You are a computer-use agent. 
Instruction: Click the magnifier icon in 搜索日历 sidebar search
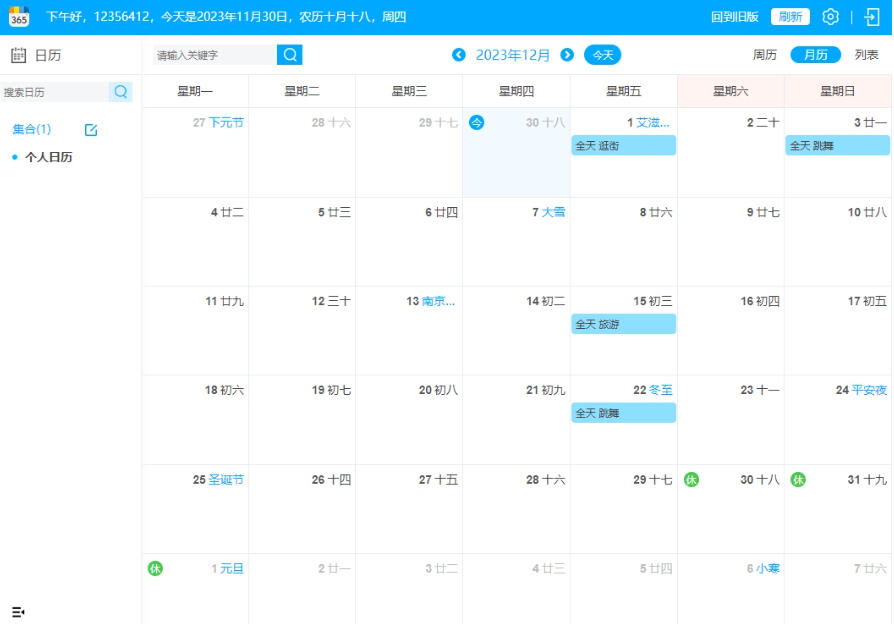[120, 91]
